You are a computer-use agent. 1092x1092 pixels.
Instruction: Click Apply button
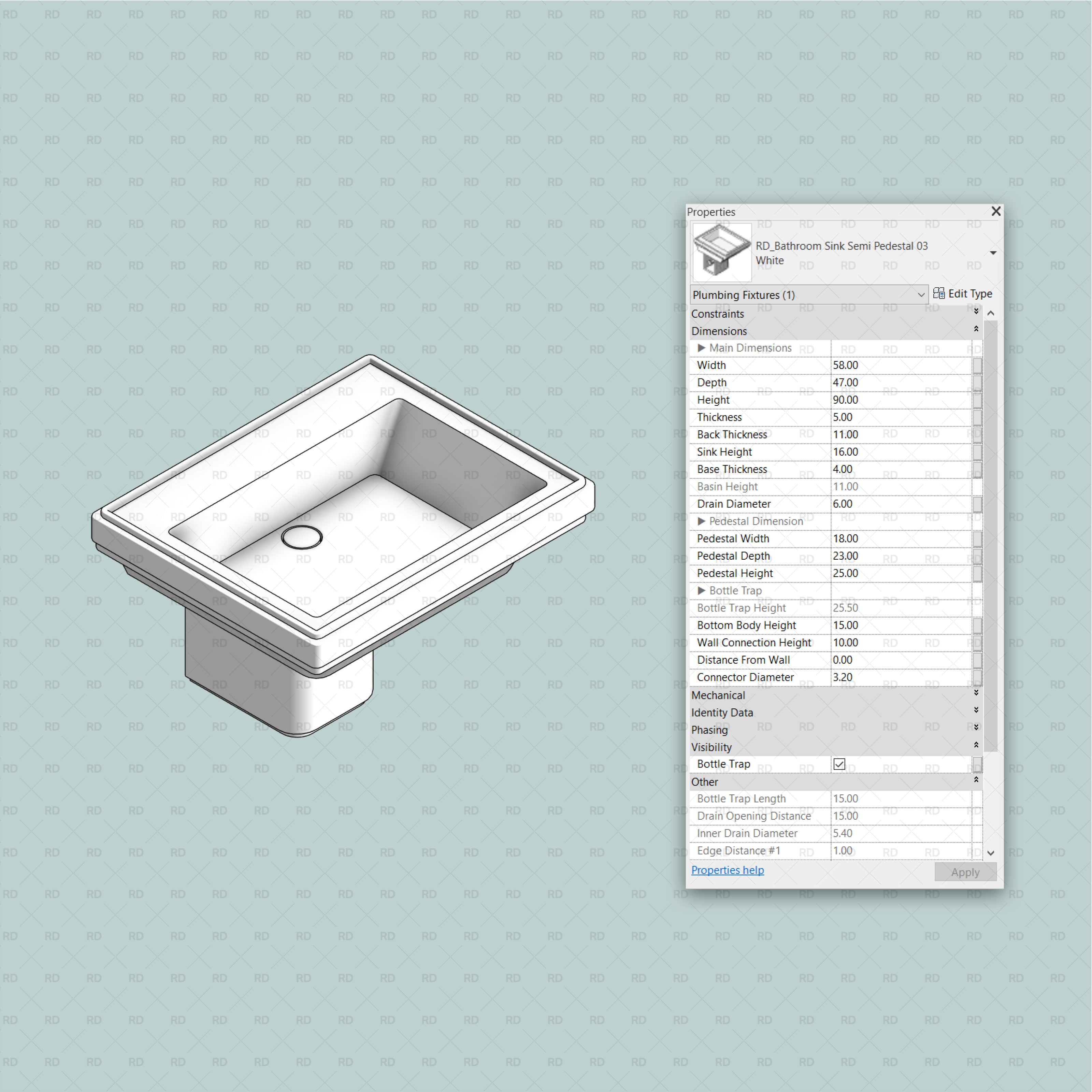[x=962, y=871]
